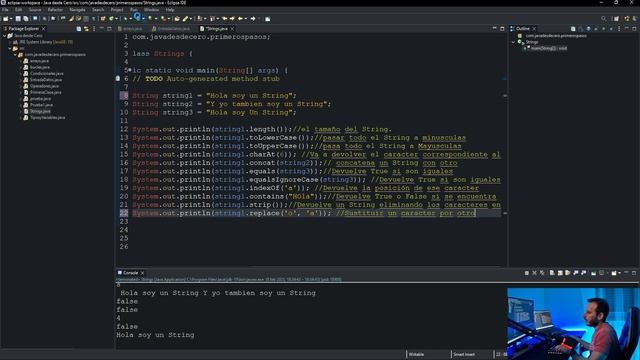
Task: Close the Outline view tab
Action: 534,29
